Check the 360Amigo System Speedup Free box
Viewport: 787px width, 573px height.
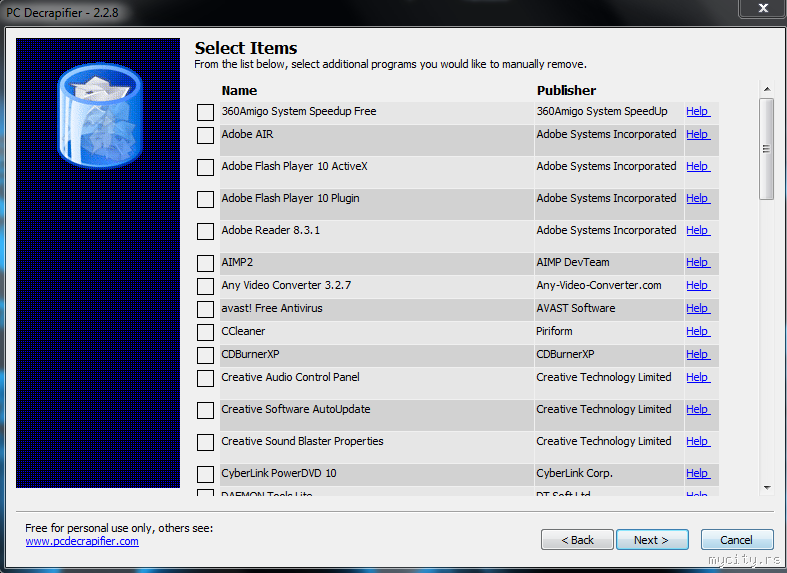(x=205, y=112)
